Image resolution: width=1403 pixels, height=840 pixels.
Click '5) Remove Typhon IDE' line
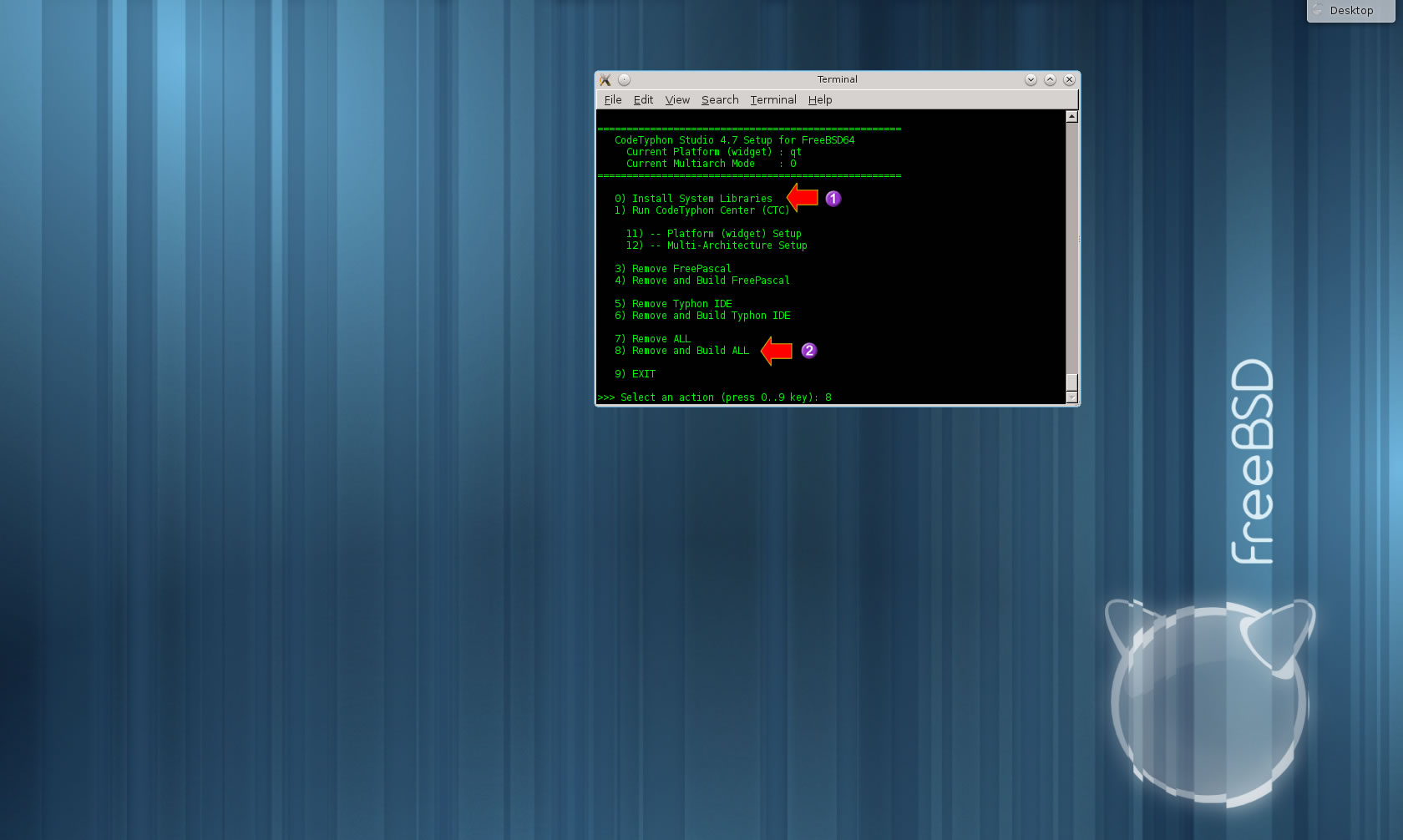673,304
